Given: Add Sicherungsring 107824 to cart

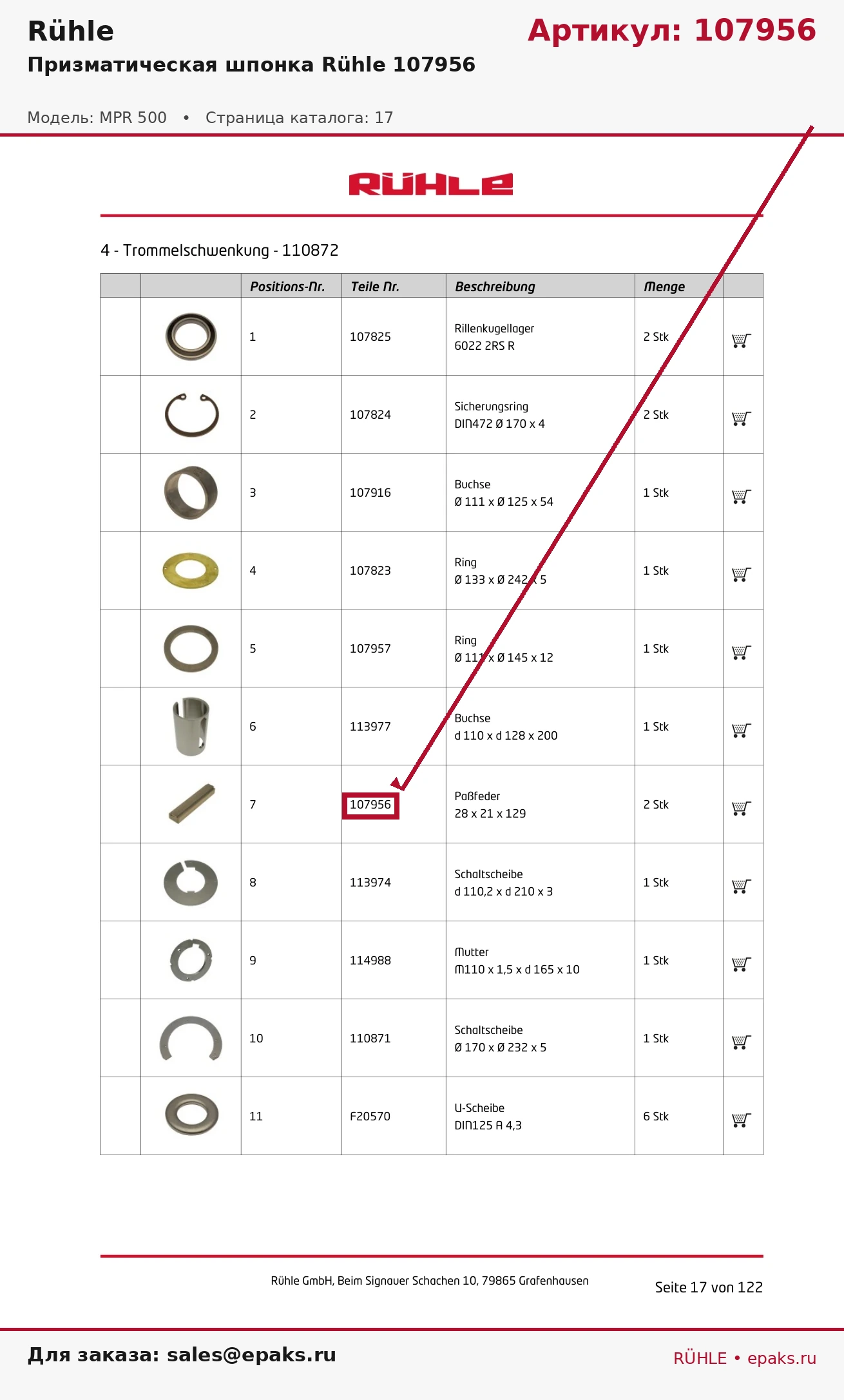Looking at the screenshot, I should pos(742,419).
